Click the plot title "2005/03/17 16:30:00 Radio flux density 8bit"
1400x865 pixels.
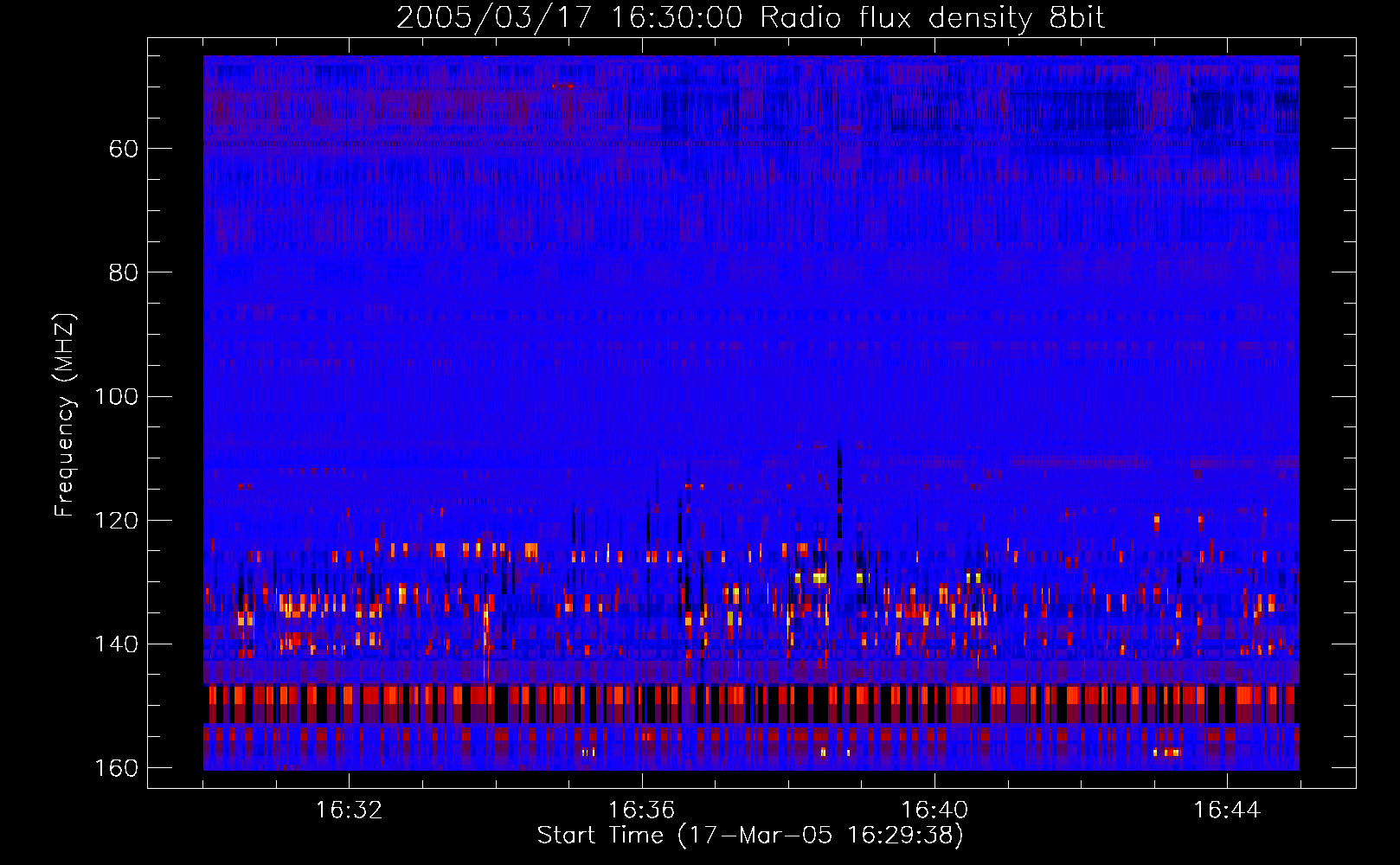coord(750,18)
